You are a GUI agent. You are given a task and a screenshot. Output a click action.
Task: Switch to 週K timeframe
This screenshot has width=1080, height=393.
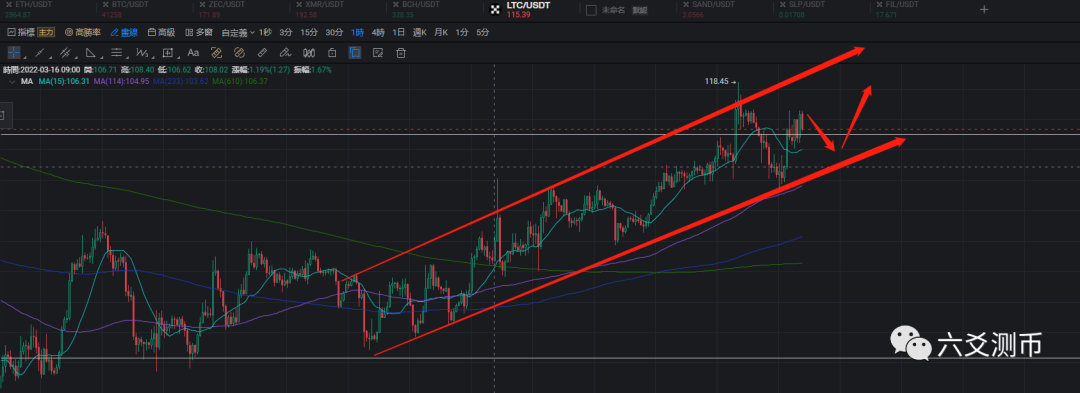click(x=420, y=32)
